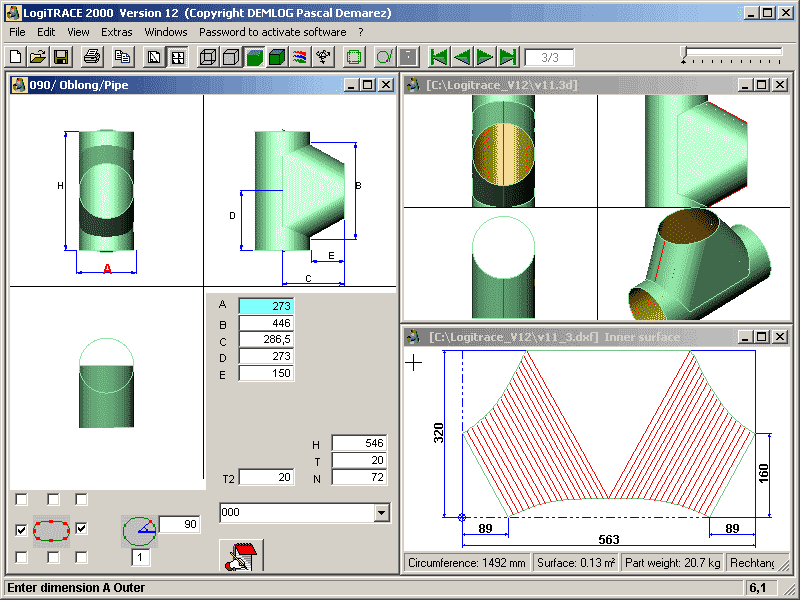
Task: Tick the checkbox directly above the oblong shape
Action: pyautogui.click(x=52, y=500)
